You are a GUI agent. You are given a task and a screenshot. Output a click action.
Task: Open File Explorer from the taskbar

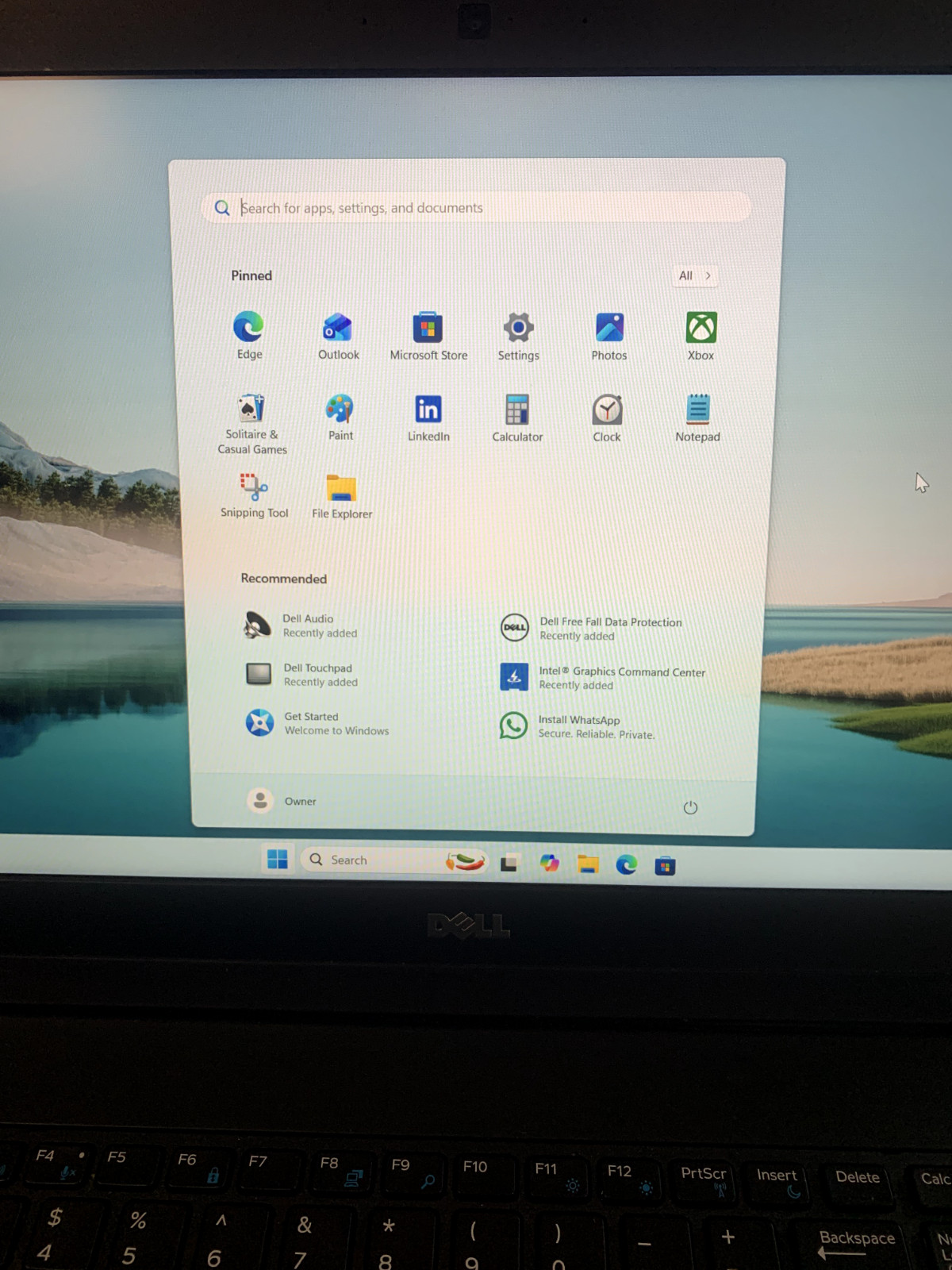[x=588, y=864]
